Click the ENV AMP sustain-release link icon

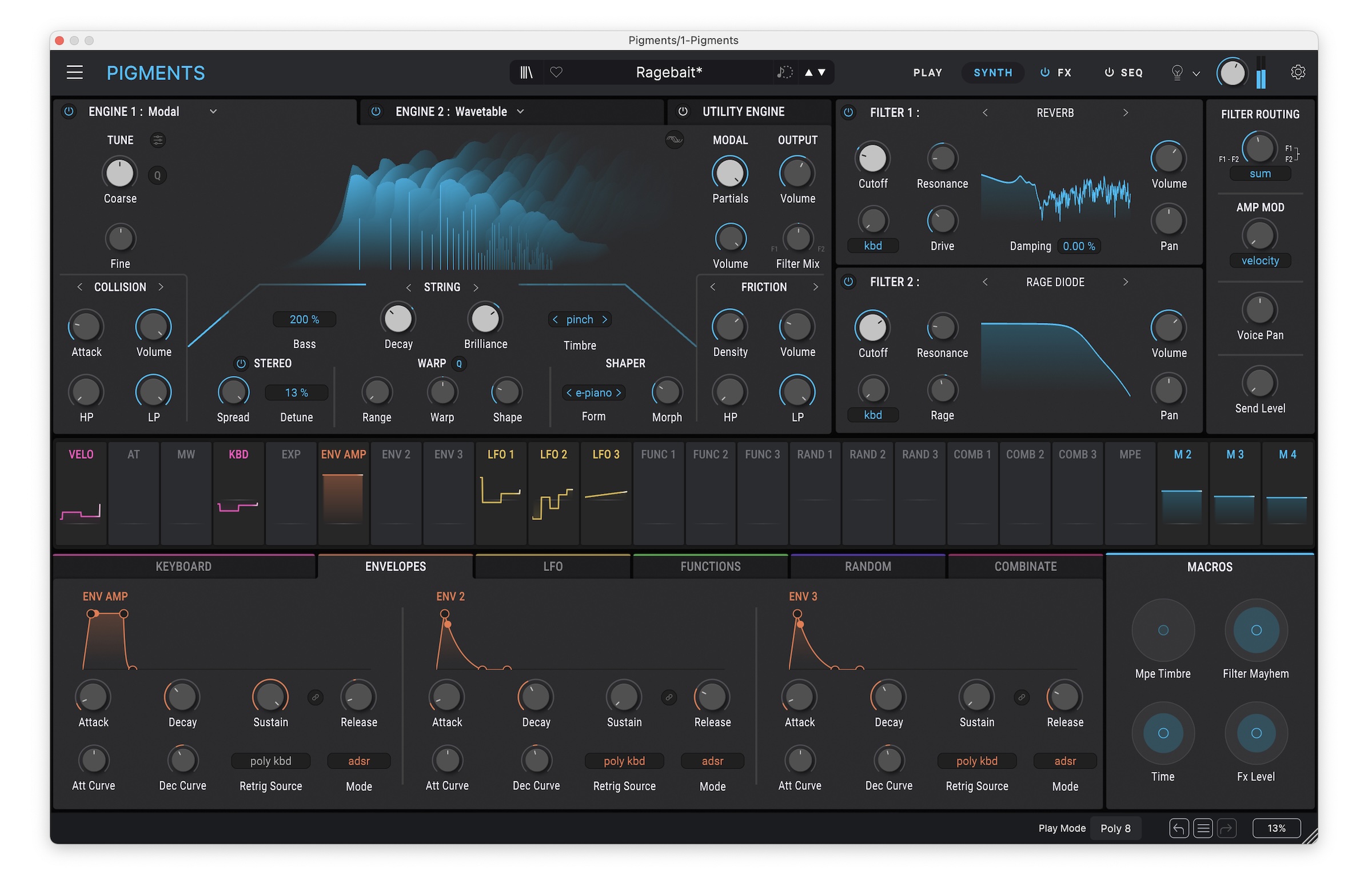point(316,698)
